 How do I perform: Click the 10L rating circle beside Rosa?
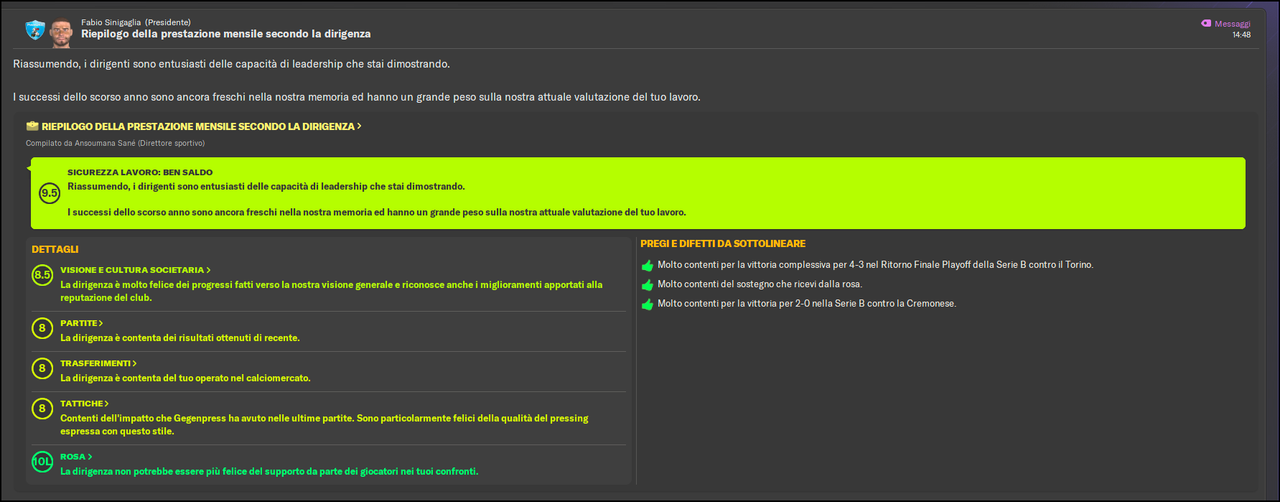click(x=42, y=462)
